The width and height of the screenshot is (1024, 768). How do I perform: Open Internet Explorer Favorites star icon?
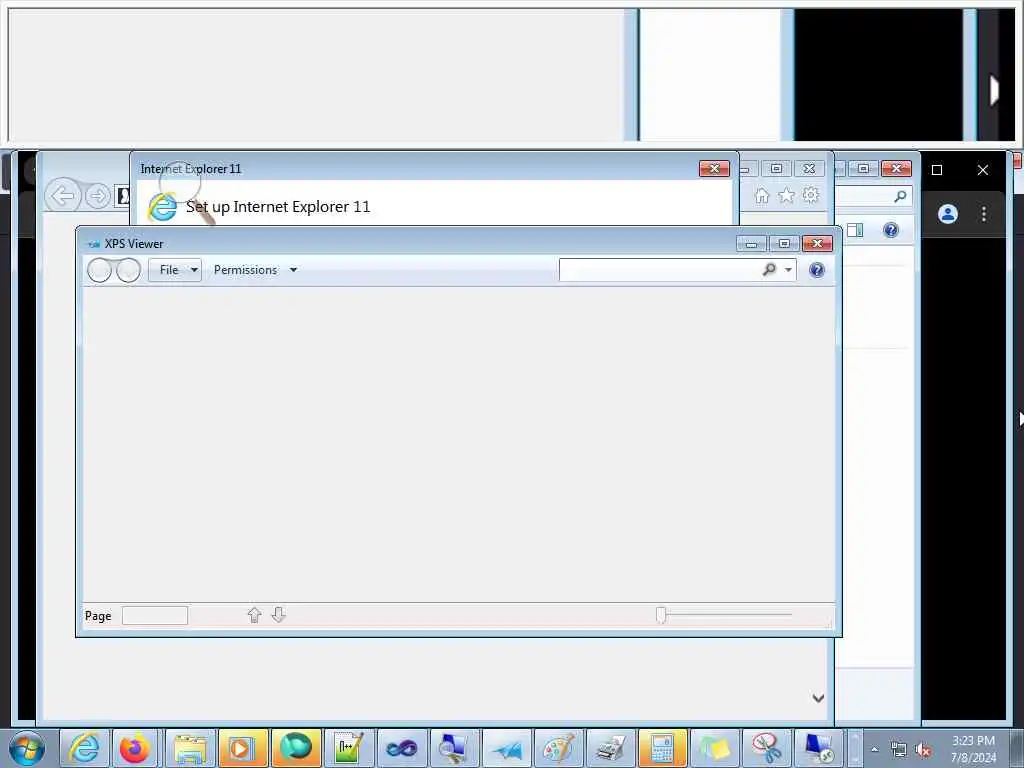click(x=786, y=195)
